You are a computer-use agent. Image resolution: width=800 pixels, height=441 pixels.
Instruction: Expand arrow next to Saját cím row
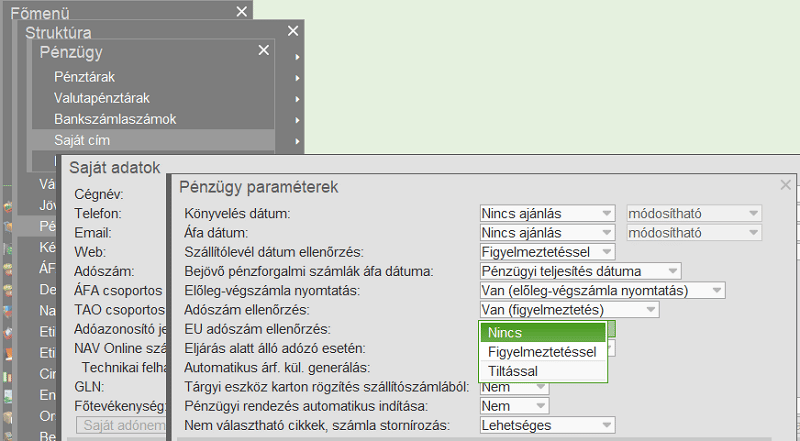(x=297, y=141)
